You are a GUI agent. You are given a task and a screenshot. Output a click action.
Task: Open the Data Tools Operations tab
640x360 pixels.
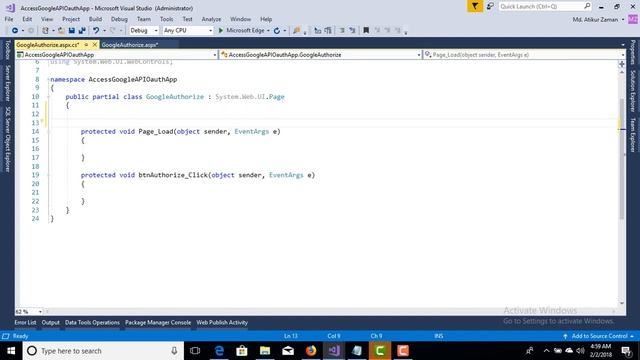(92, 322)
